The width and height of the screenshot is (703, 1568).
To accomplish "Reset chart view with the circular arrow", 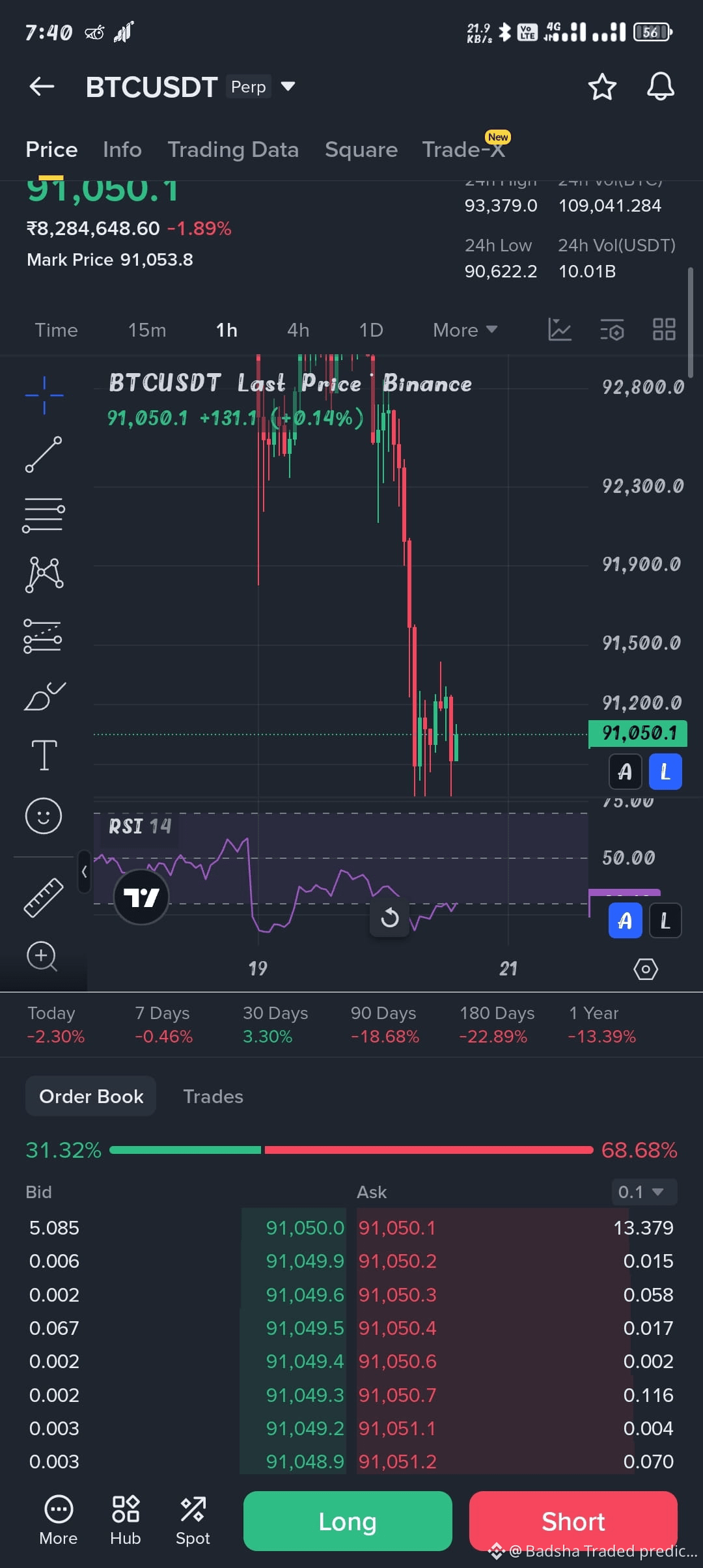I will [389, 917].
